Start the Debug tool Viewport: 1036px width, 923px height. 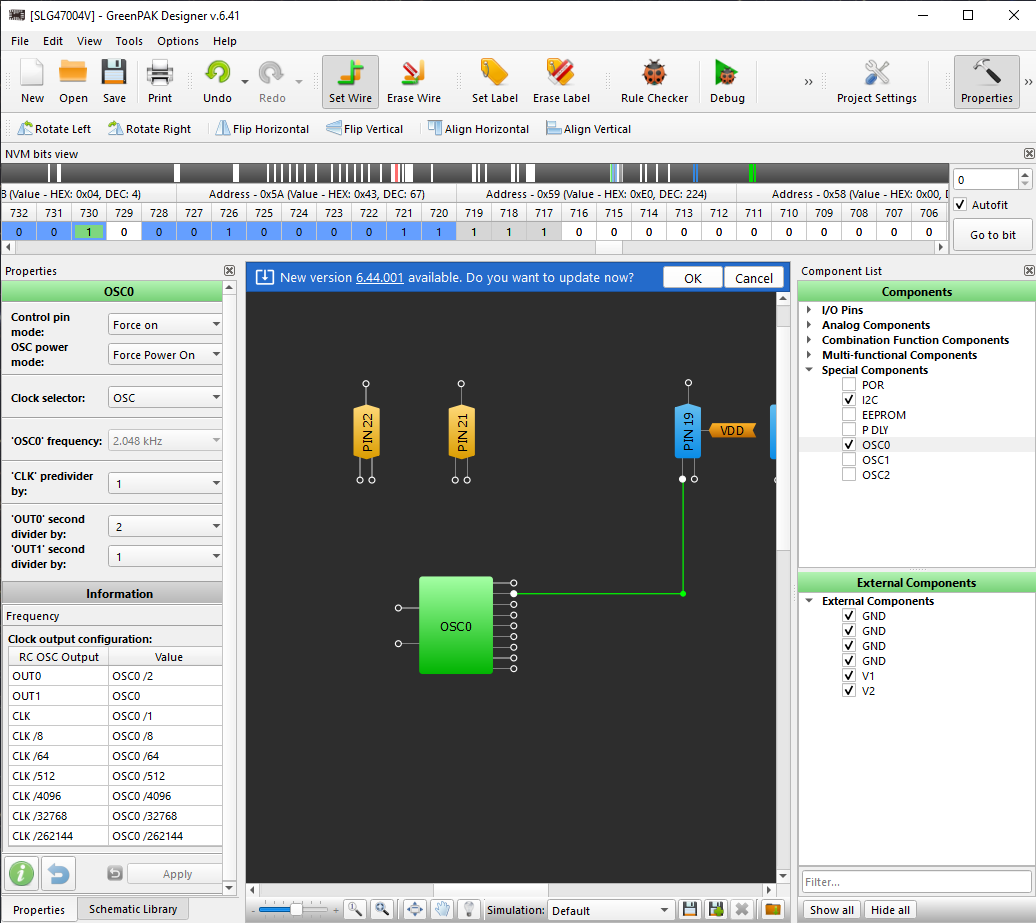[727, 81]
